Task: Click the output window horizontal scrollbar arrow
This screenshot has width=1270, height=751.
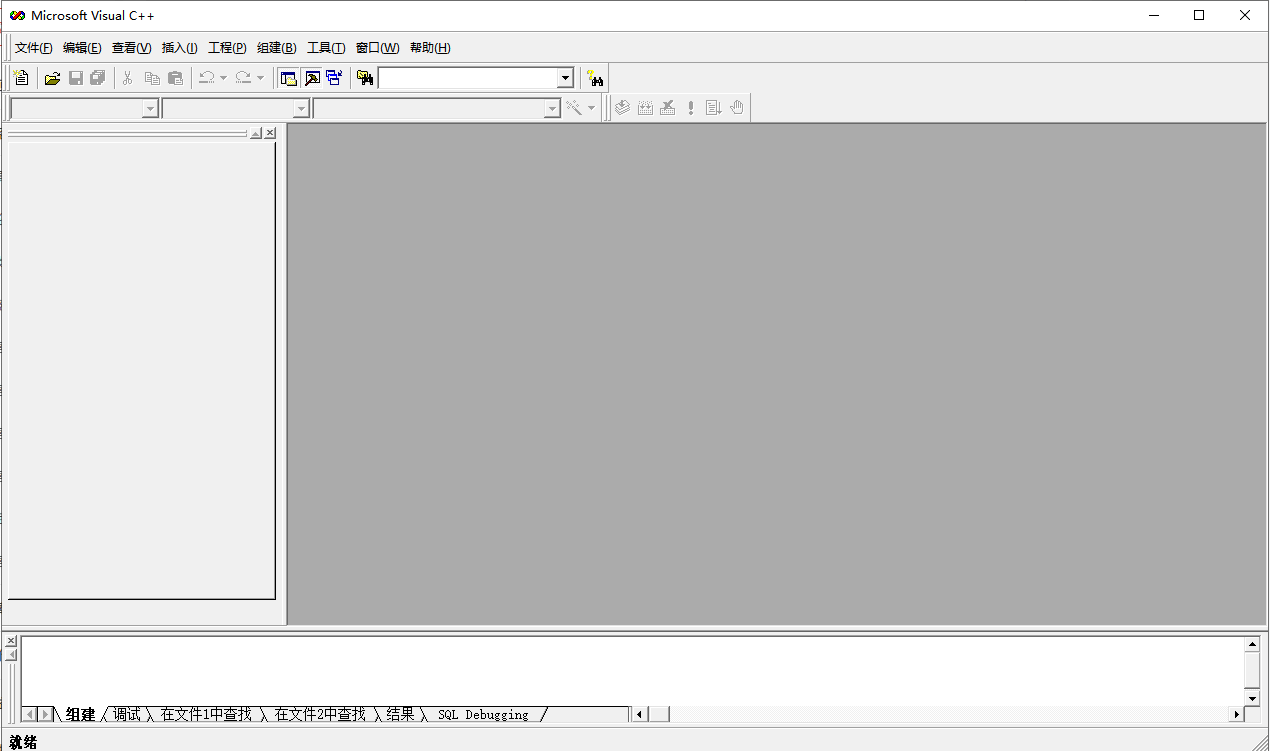Action: [639, 714]
